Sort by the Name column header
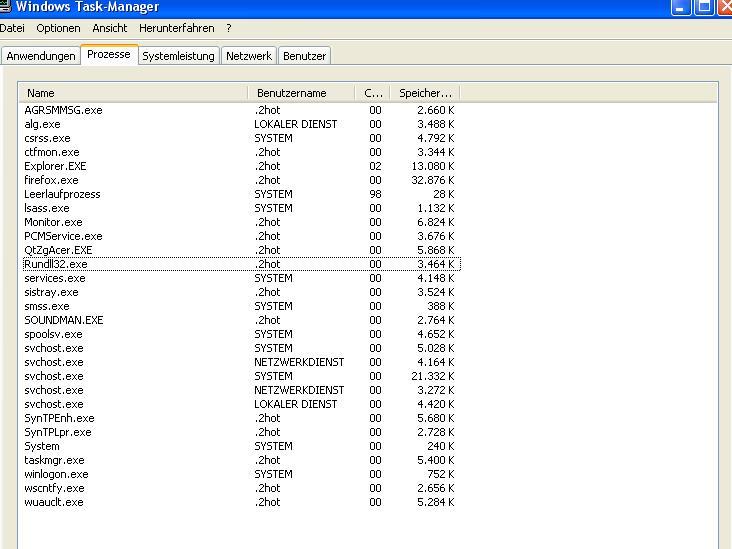Image resolution: width=732 pixels, height=549 pixels. (x=133, y=93)
